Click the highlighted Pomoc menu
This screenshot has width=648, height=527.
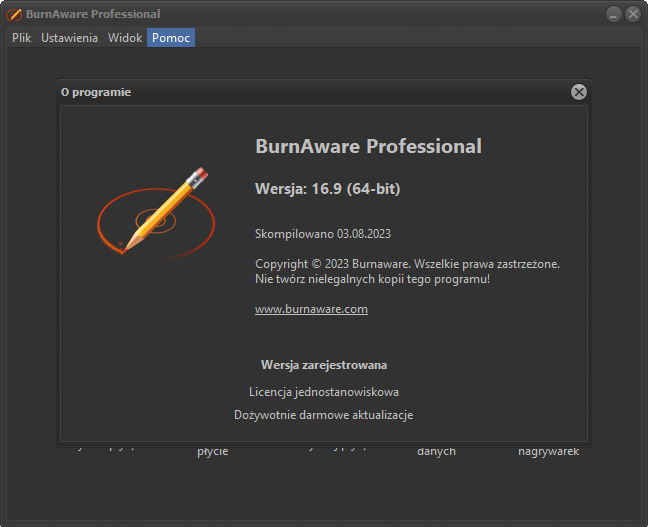pos(171,38)
